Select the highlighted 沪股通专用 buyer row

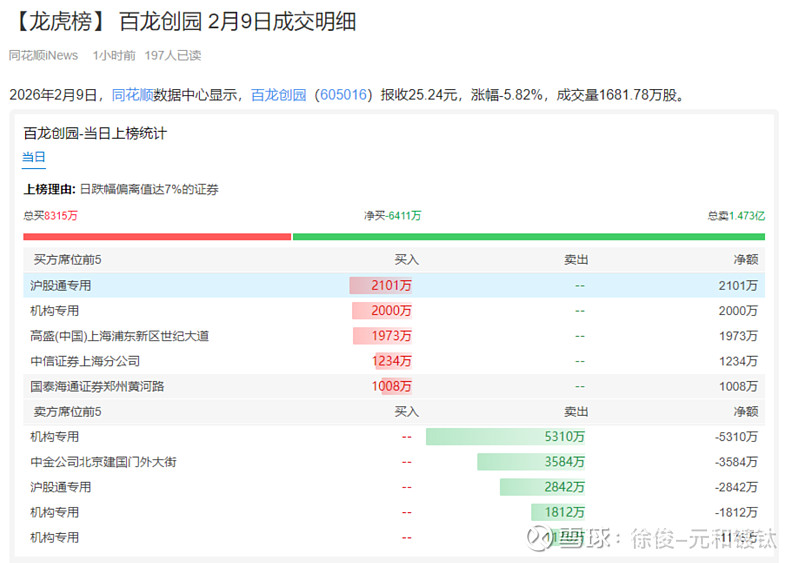tap(394, 285)
